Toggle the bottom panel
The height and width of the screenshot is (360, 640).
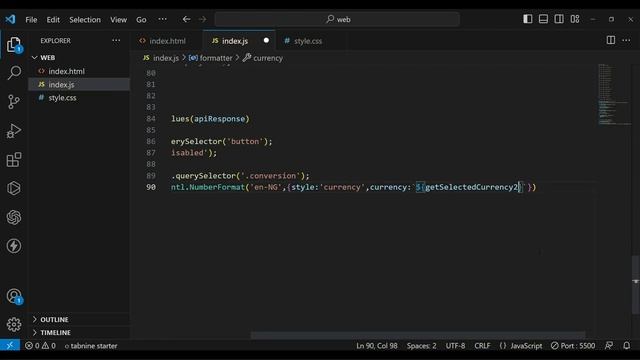coord(543,19)
